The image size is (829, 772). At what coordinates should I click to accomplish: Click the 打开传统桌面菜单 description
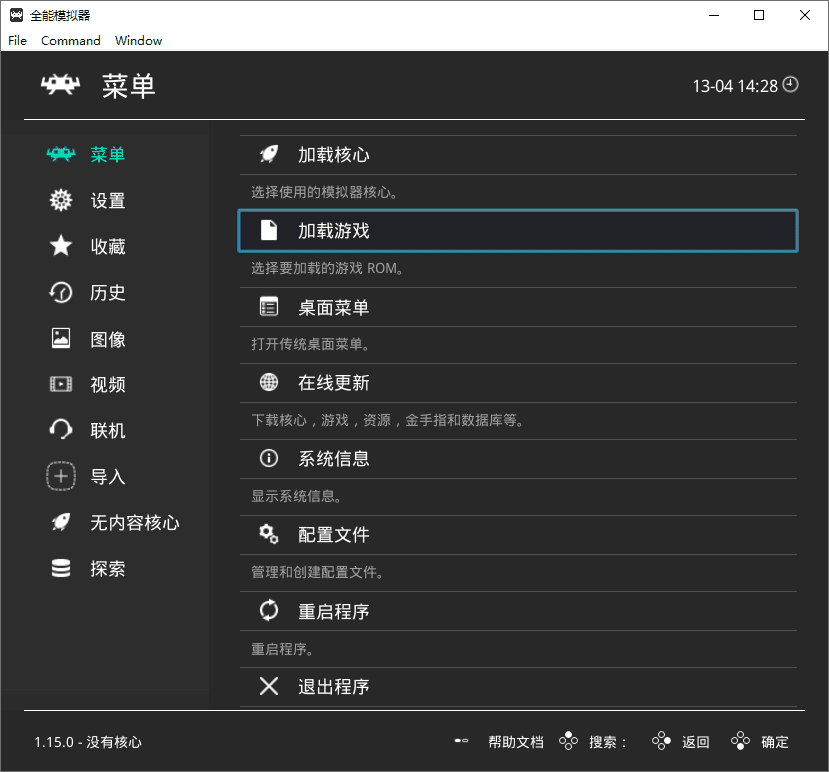click(310, 344)
